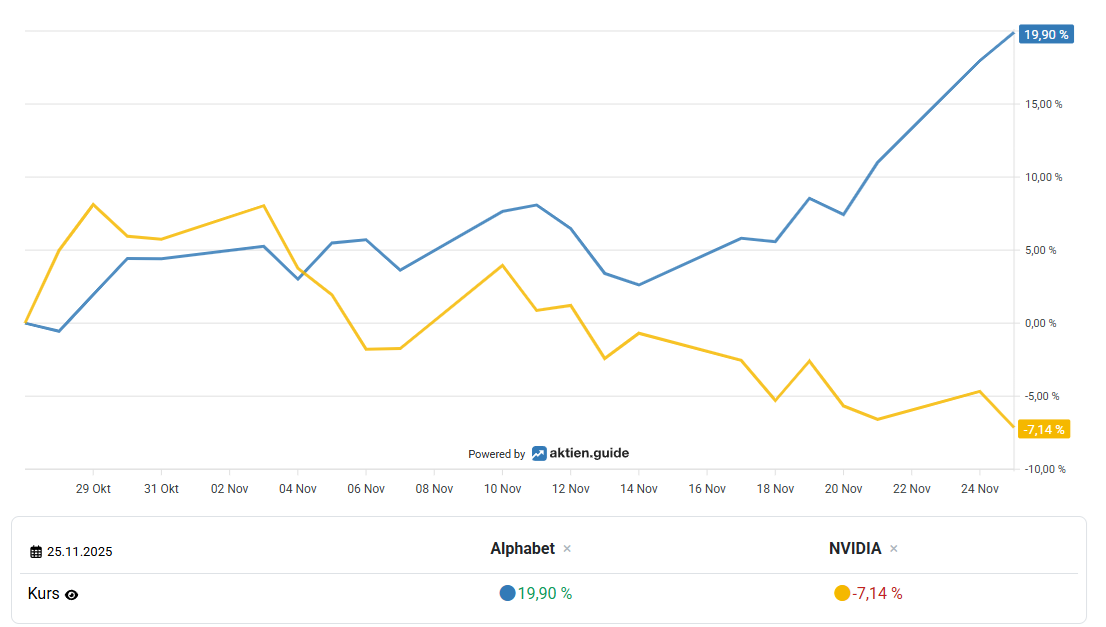The image size is (1106, 627).
Task: Click the yellow NVIDIA color dot
Action: (x=842, y=593)
